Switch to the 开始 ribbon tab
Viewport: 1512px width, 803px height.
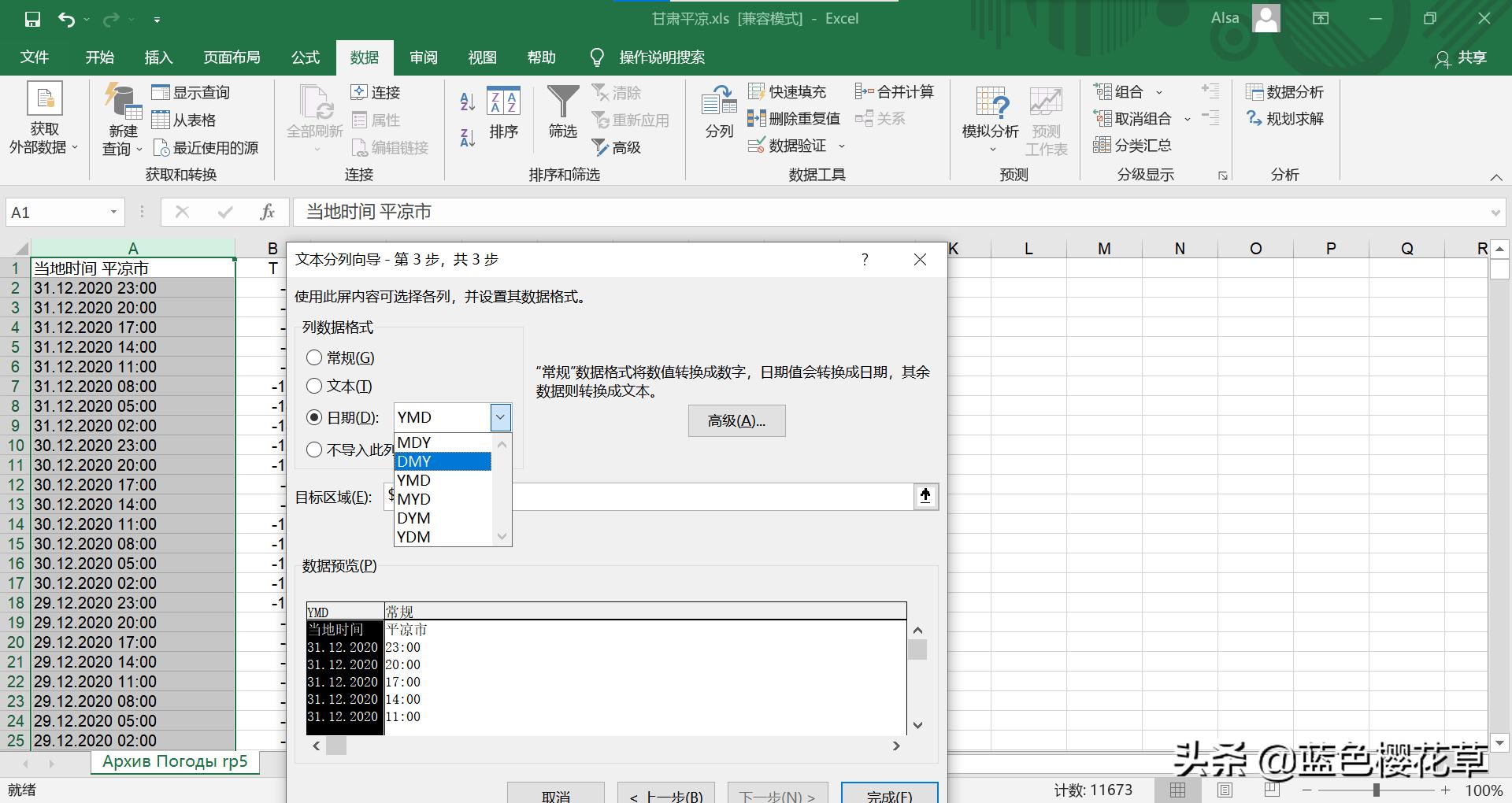coord(98,57)
